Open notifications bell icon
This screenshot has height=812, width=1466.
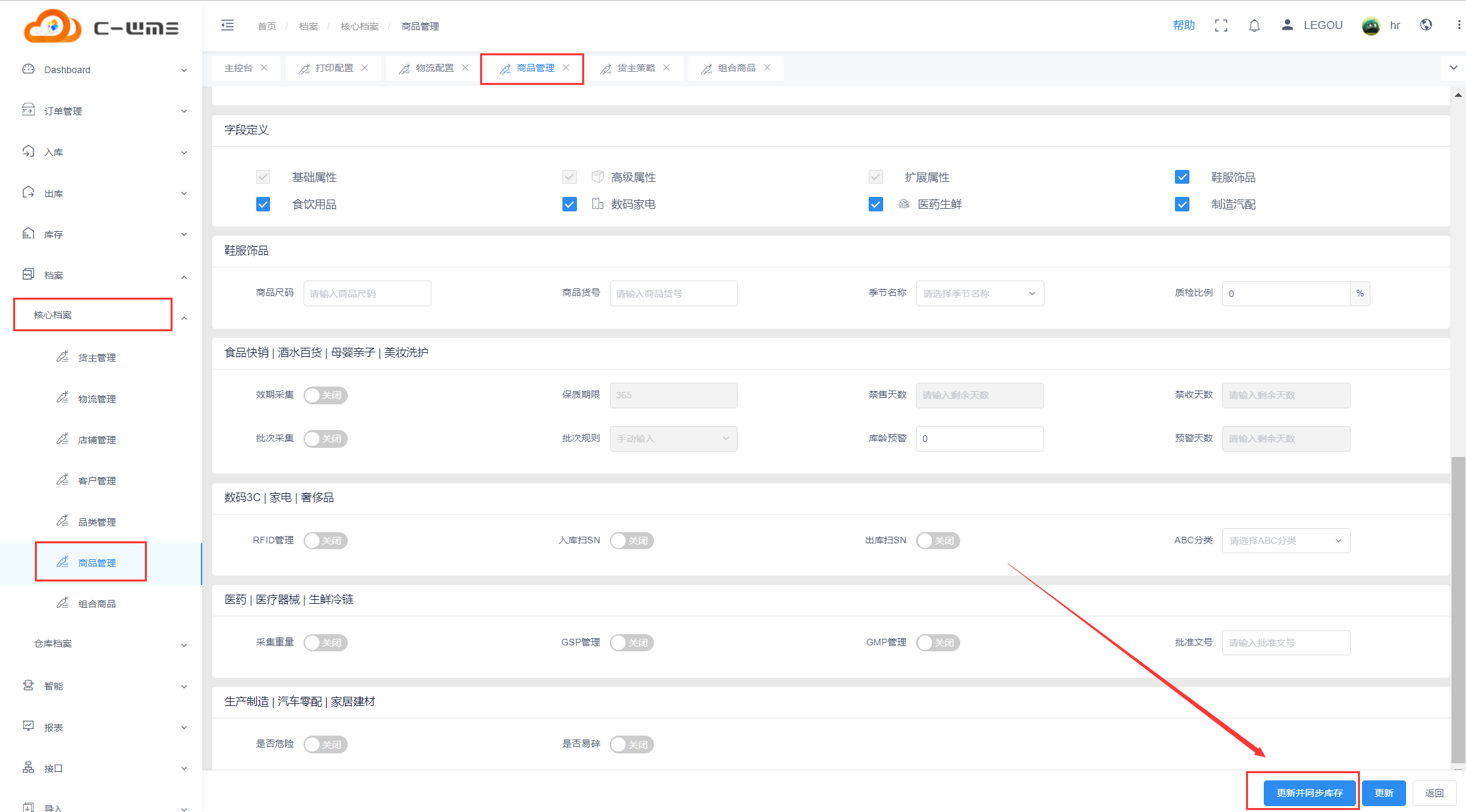tap(1255, 26)
